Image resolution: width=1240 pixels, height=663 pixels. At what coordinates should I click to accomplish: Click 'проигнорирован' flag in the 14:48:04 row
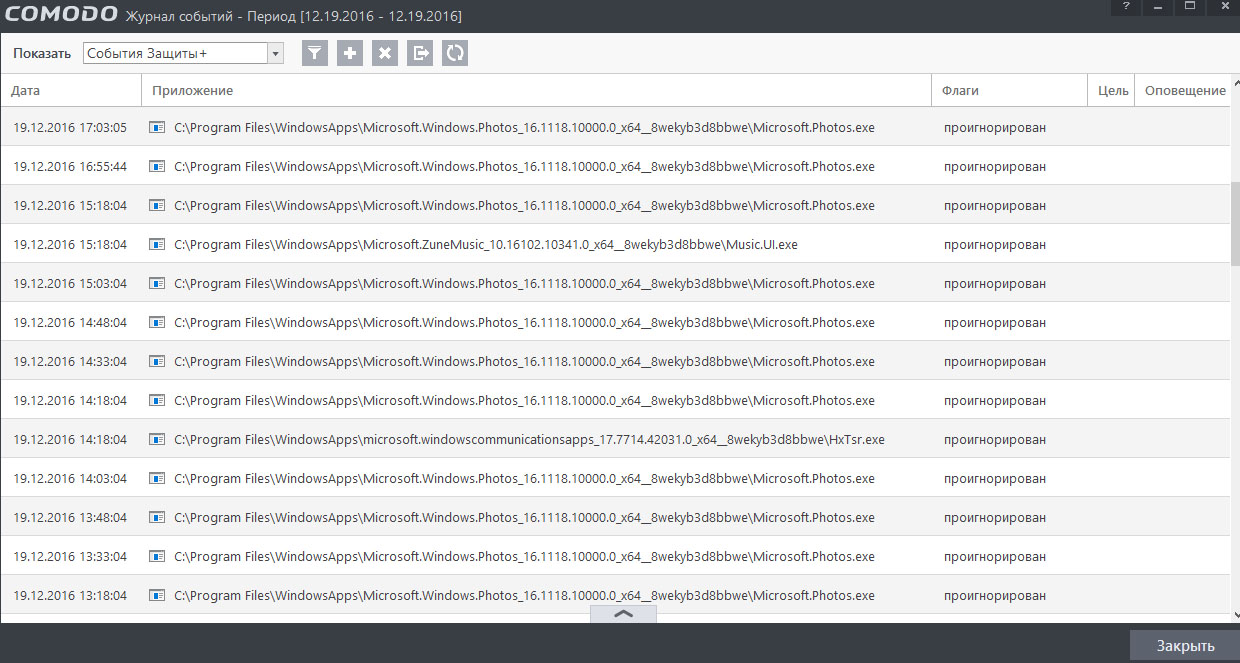tap(995, 322)
